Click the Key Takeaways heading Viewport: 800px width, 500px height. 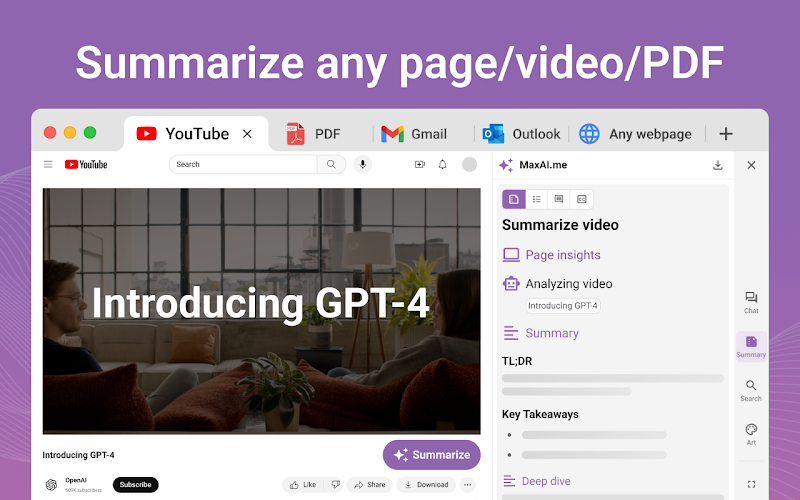(540, 414)
